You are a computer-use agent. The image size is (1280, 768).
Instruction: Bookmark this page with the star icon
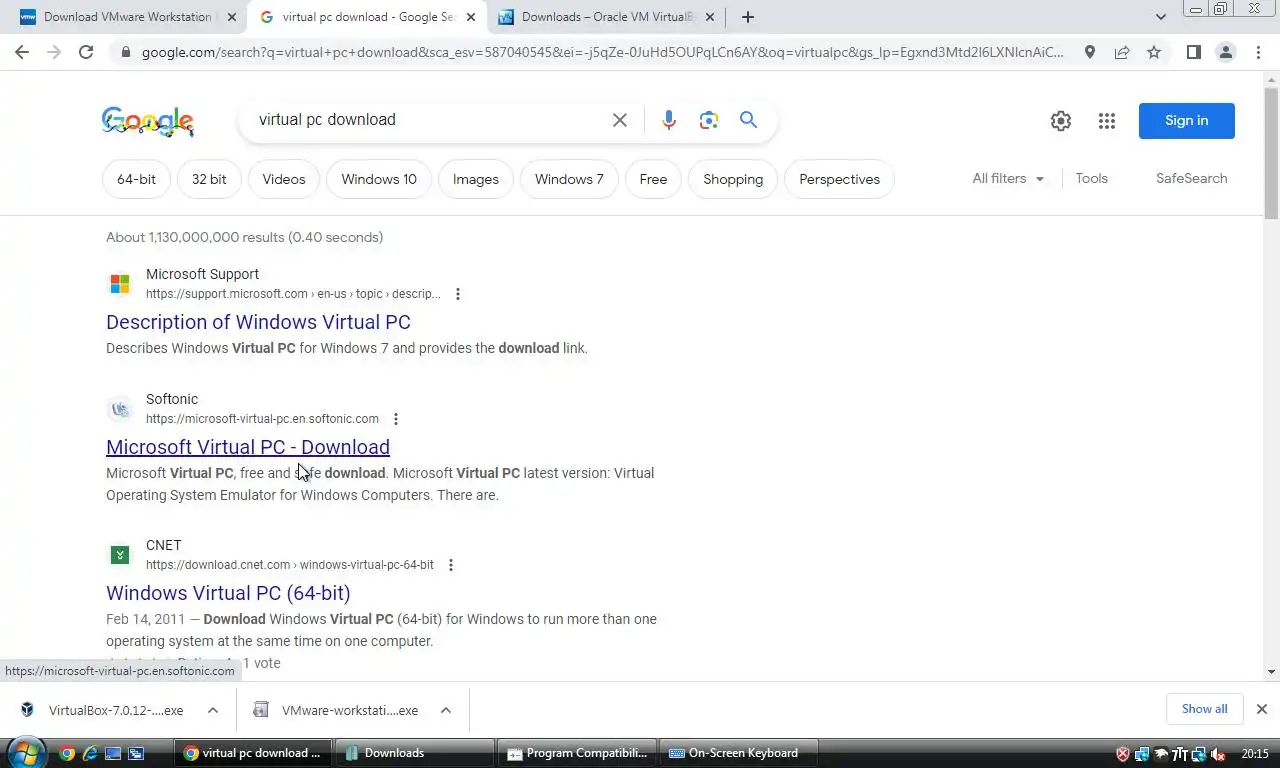[x=1154, y=52]
